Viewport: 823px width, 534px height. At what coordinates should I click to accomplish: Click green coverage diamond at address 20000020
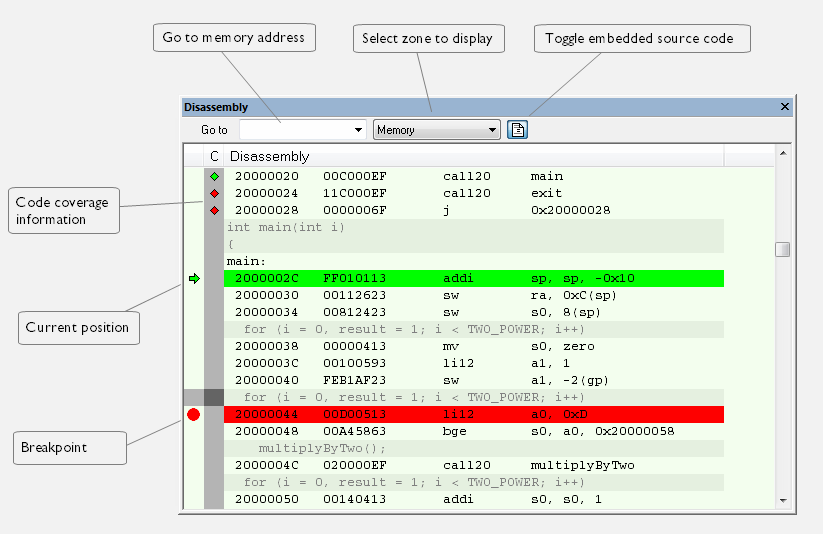point(214,176)
